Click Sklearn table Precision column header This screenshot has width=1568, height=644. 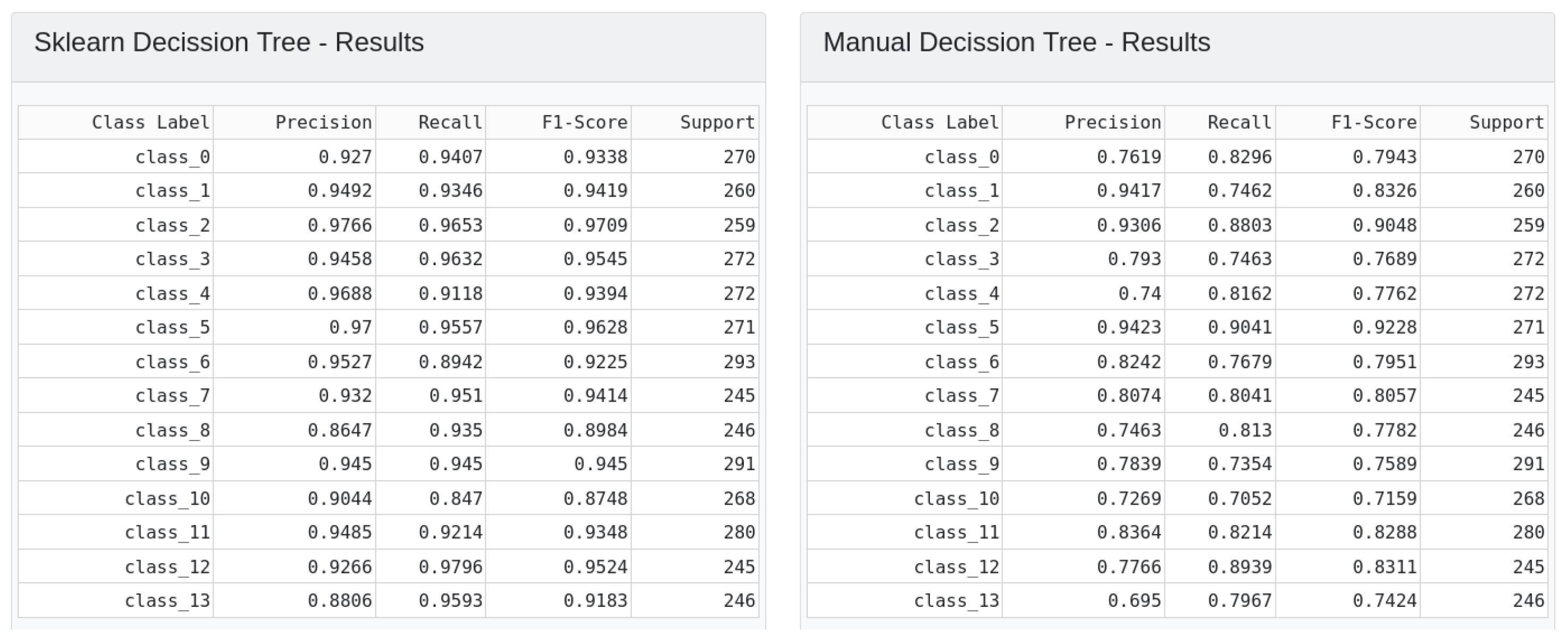[x=323, y=122]
